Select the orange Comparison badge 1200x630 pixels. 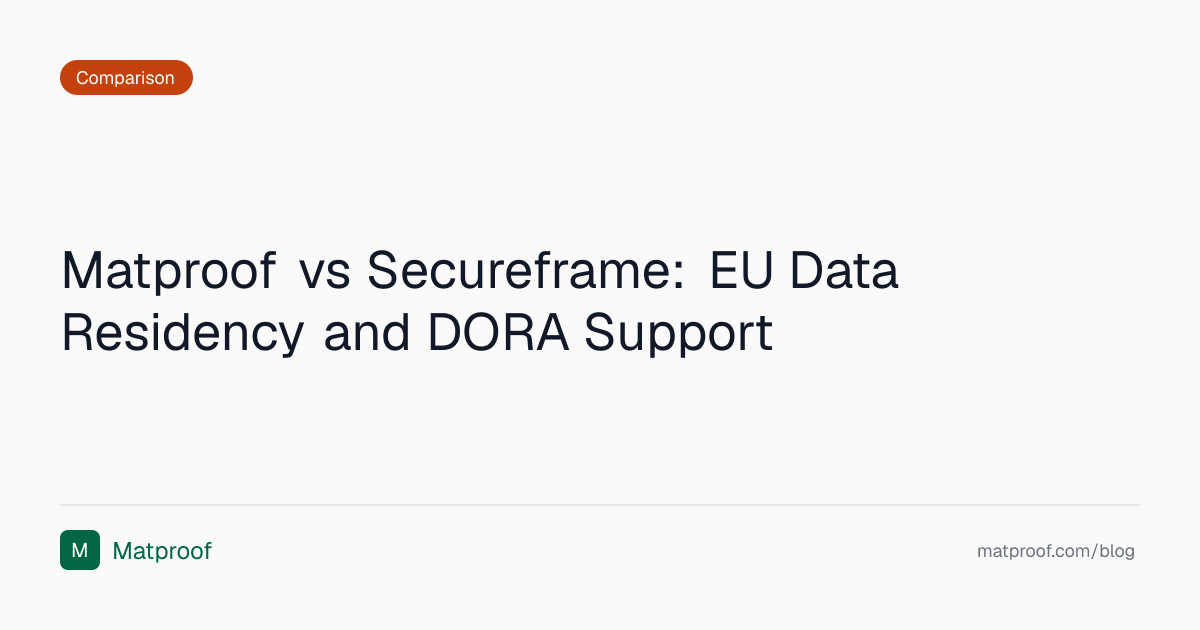(126, 78)
